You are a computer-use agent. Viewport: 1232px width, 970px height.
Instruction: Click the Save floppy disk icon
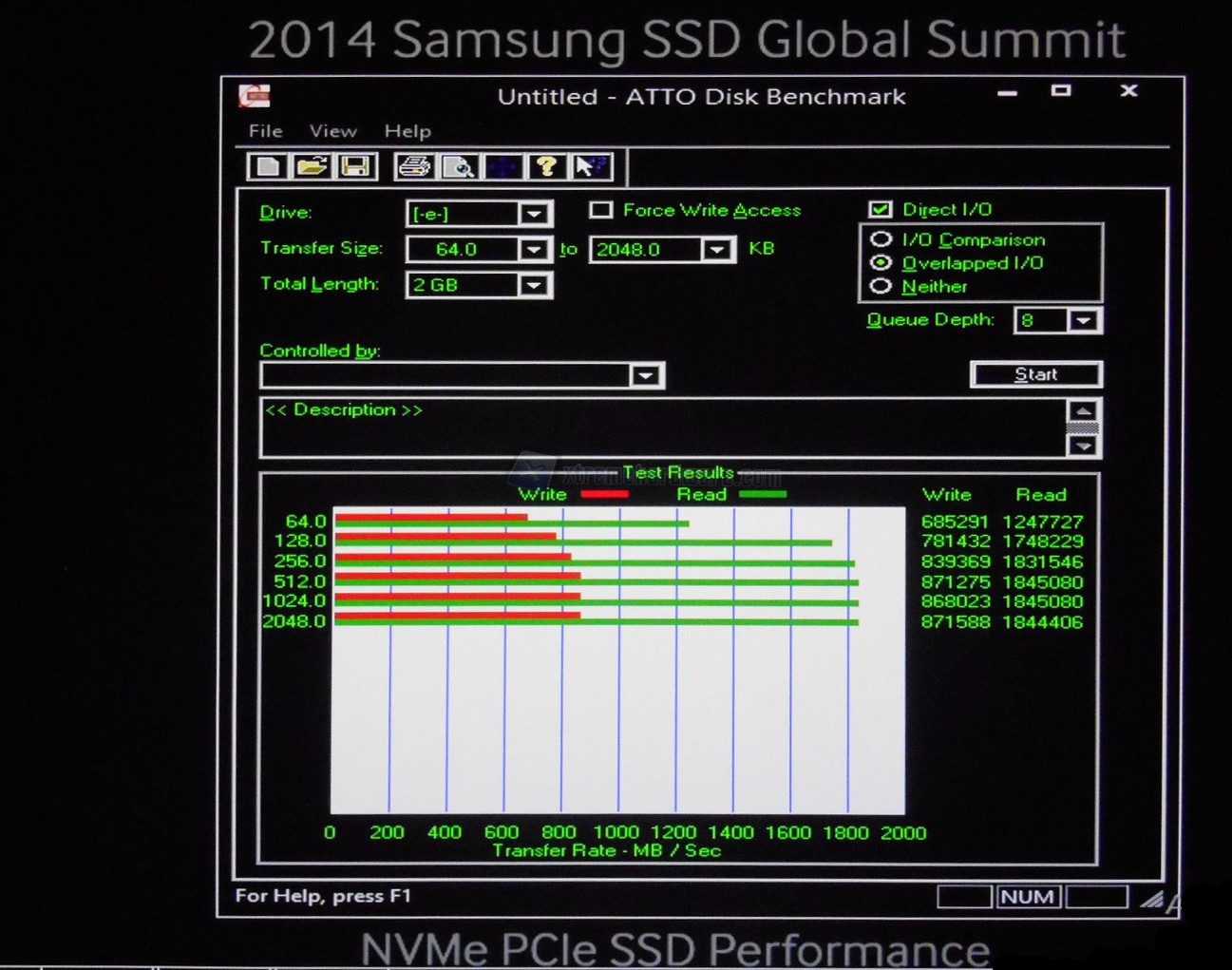(x=355, y=167)
